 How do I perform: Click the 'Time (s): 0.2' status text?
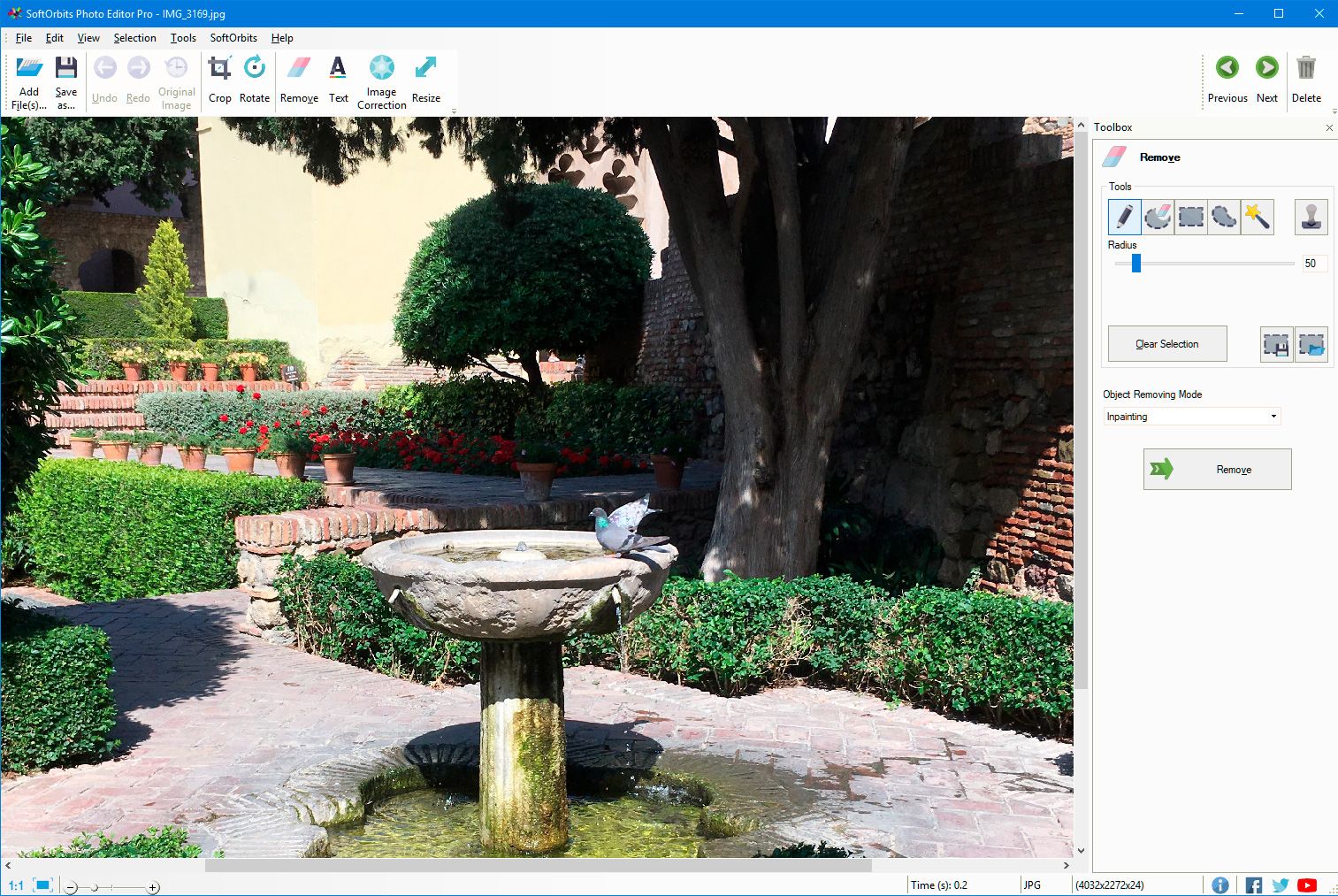pyautogui.click(x=939, y=885)
